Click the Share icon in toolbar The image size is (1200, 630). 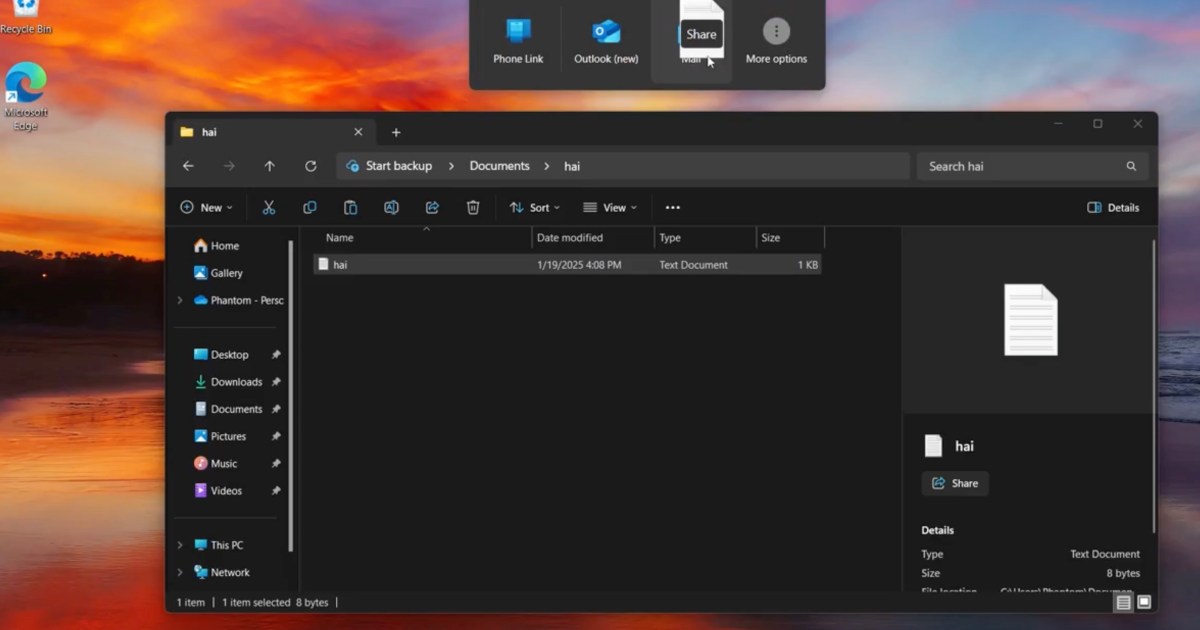(x=432, y=208)
